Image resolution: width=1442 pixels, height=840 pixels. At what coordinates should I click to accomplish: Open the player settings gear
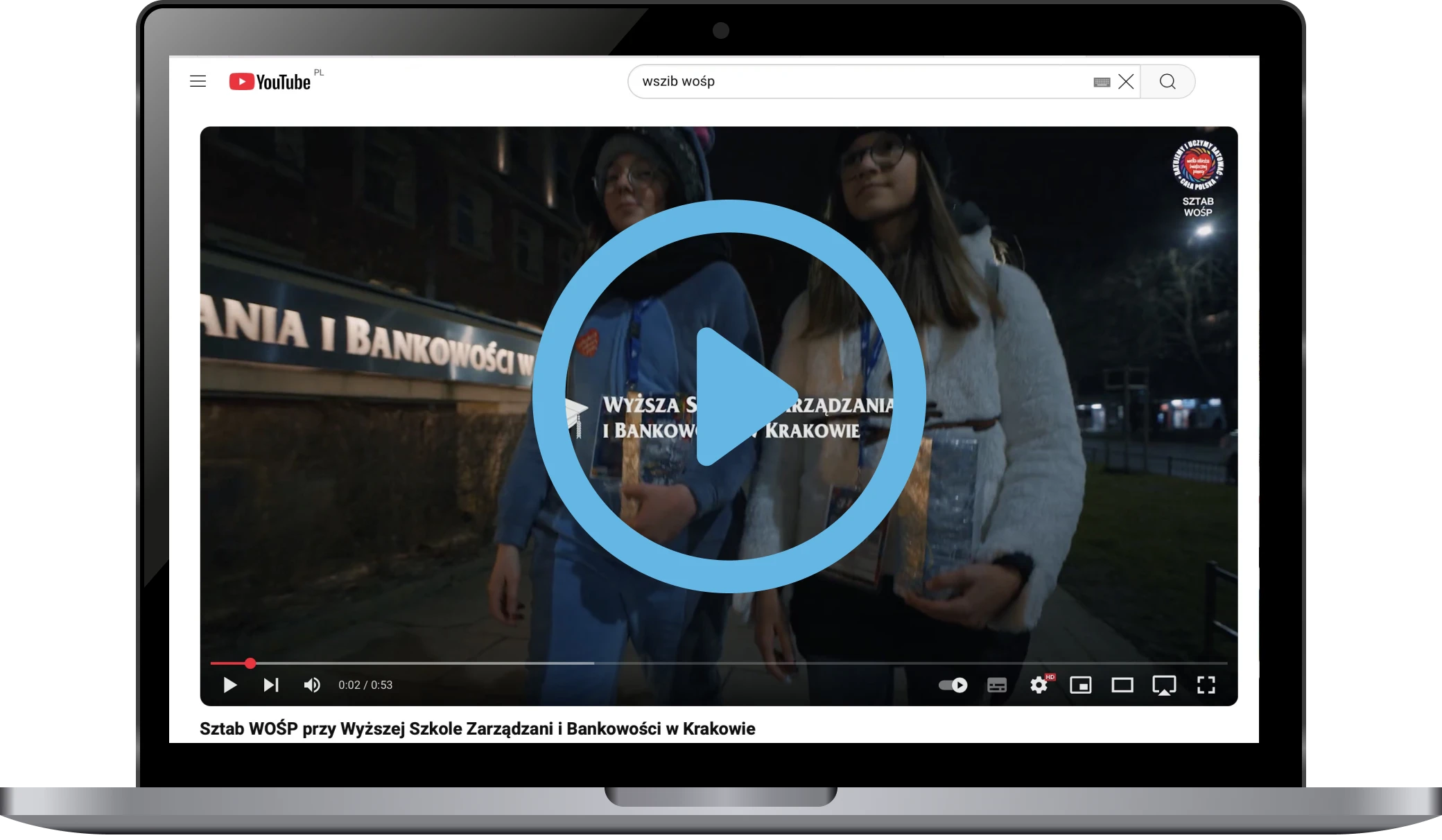pos(1039,685)
